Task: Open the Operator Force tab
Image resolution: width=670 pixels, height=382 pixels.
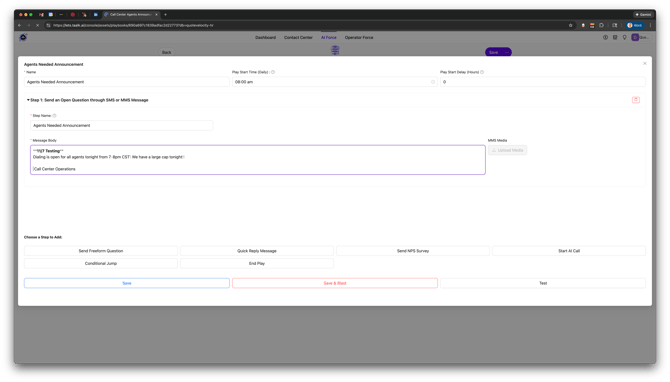Action: [x=359, y=38]
